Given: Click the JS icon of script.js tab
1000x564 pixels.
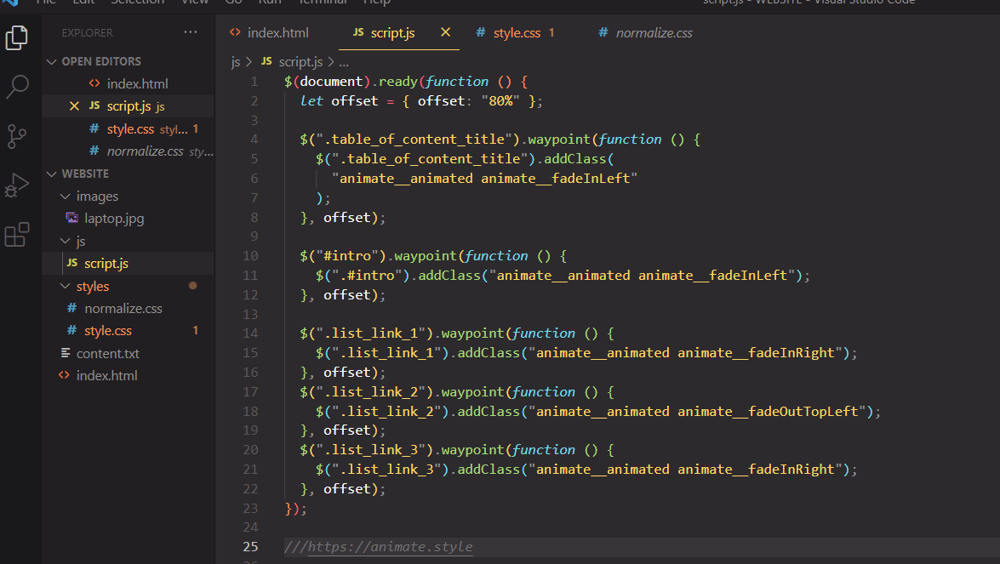Looking at the screenshot, I should click(x=358, y=32).
